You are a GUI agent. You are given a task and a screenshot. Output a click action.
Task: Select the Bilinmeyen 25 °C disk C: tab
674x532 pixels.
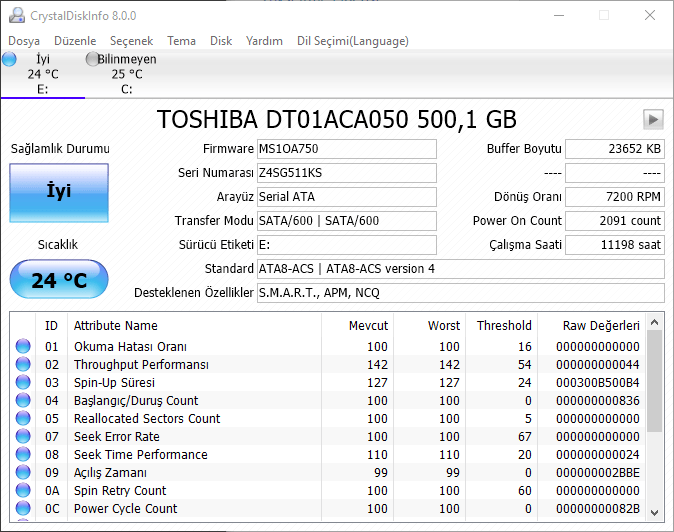126,74
